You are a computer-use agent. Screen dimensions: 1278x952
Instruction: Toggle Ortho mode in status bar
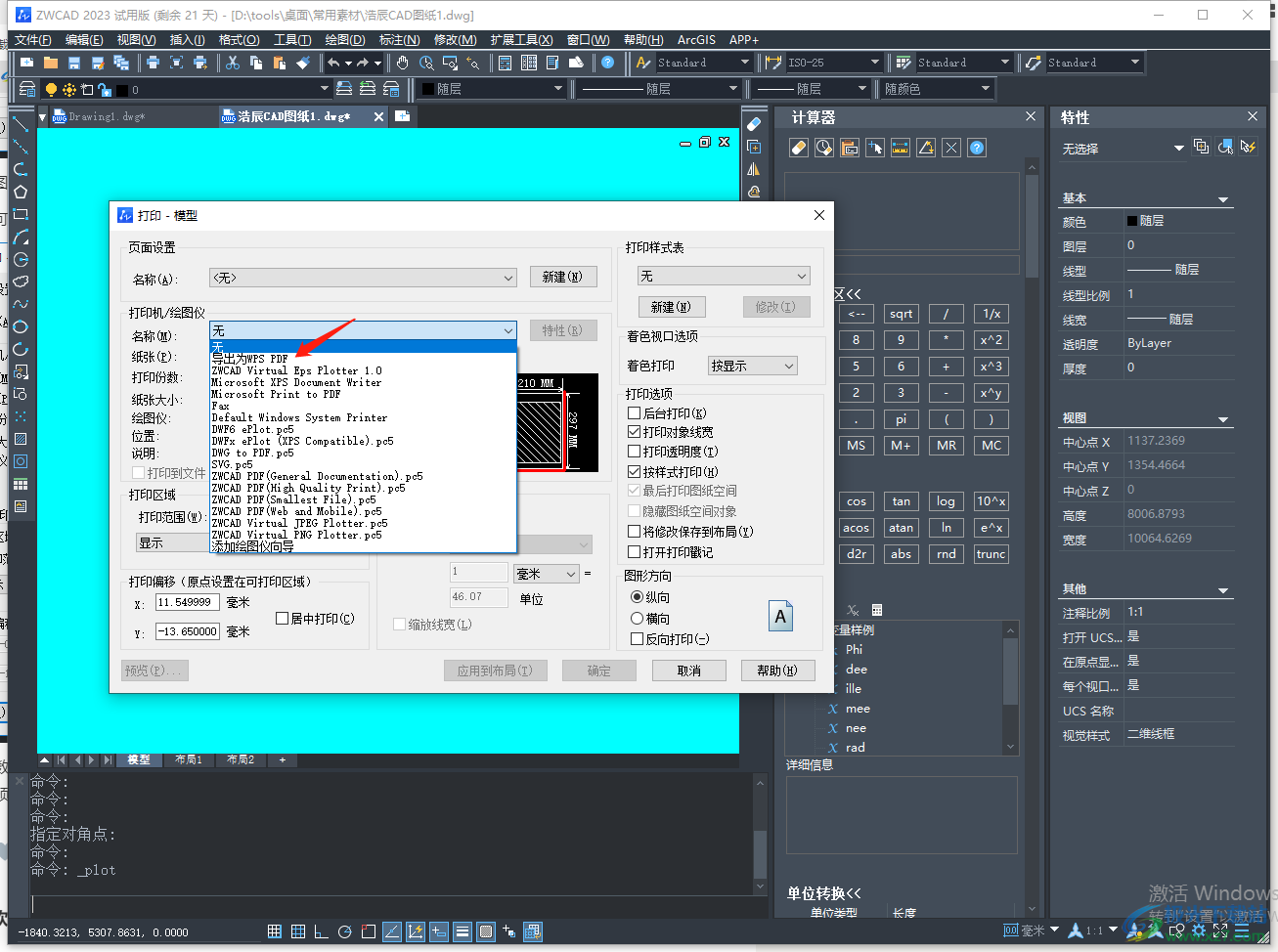point(321,931)
